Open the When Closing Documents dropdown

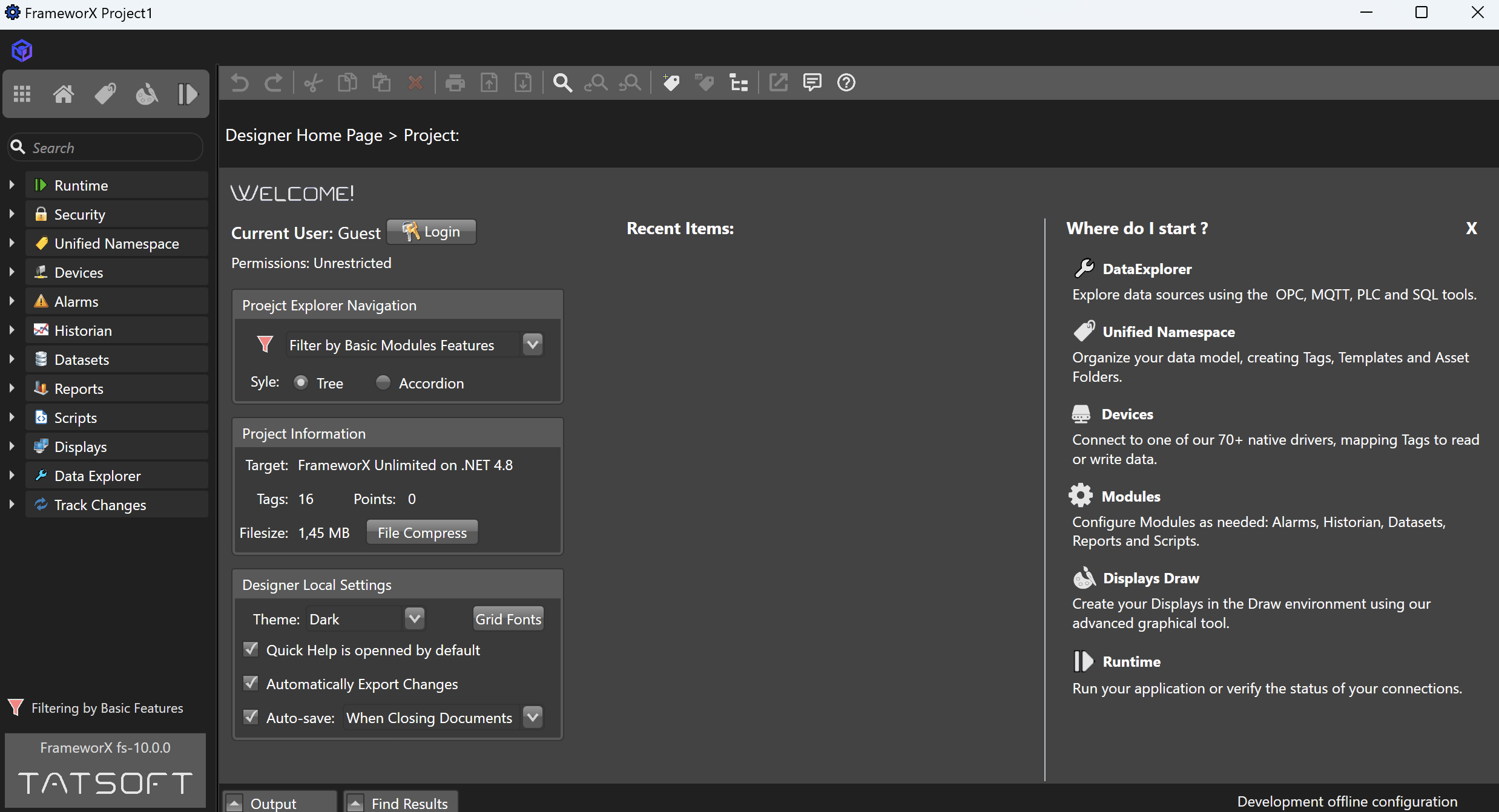click(x=533, y=718)
